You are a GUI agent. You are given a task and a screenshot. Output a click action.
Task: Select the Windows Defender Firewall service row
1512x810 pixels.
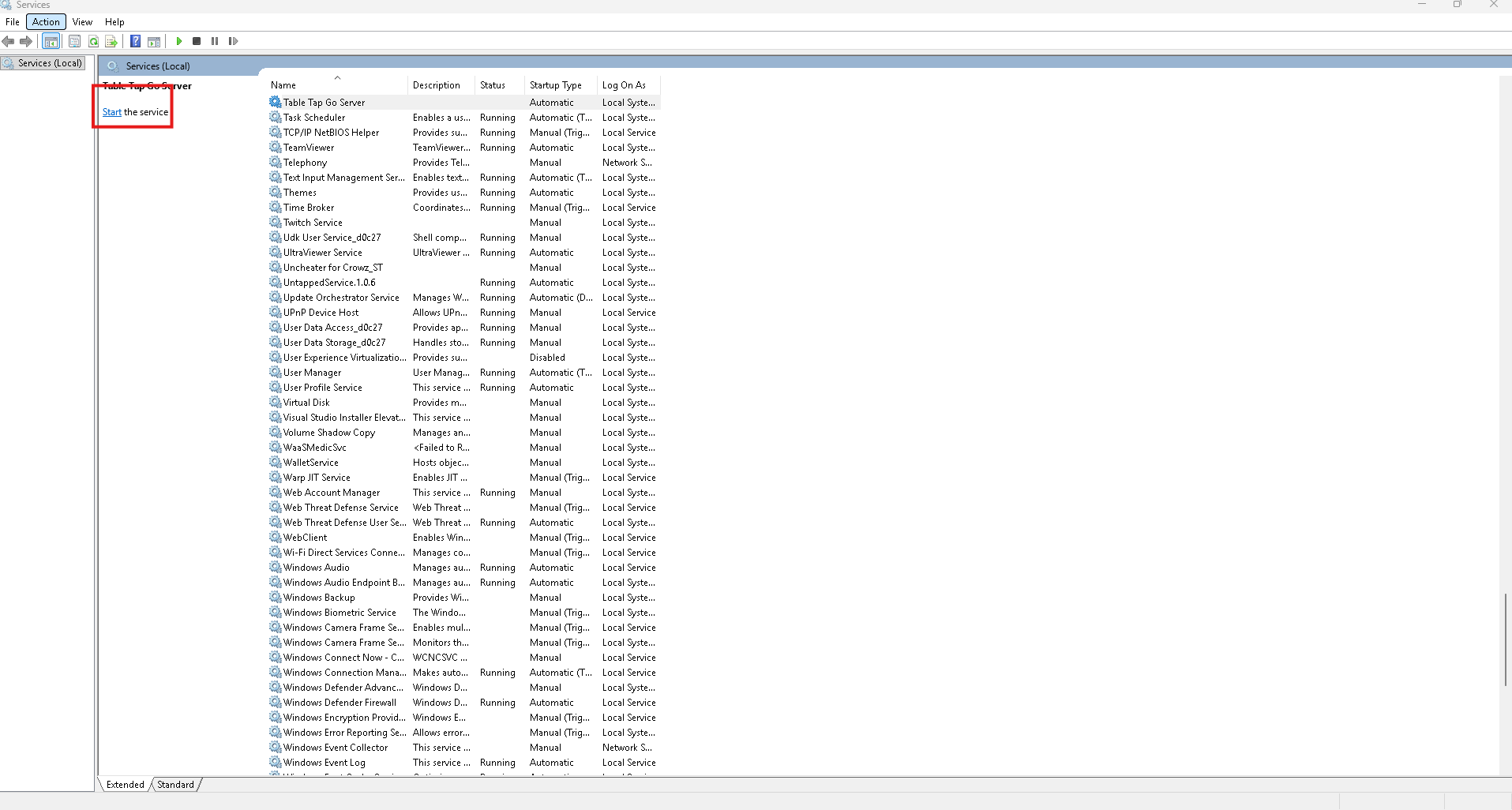click(340, 703)
